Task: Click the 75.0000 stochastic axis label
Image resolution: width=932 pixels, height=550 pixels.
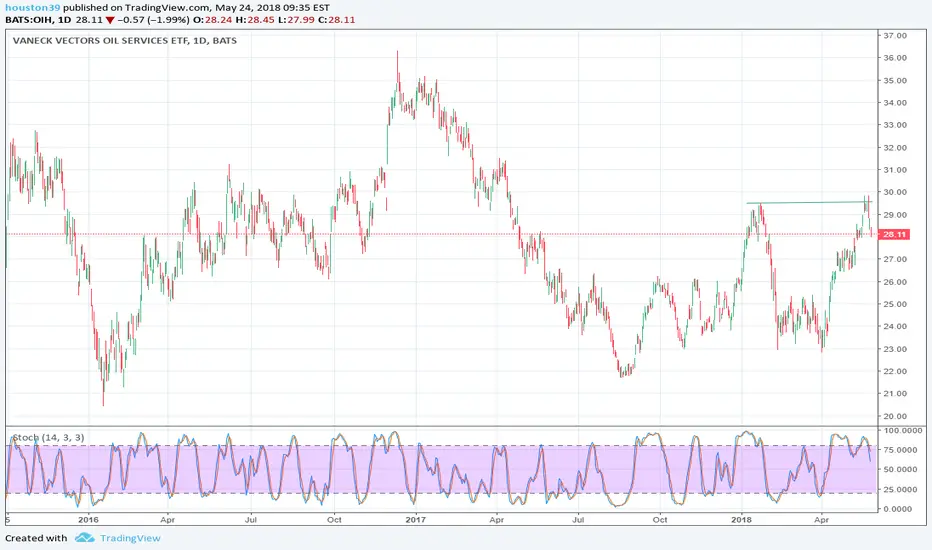Action: pyautogui.click(x=901, y=450)
